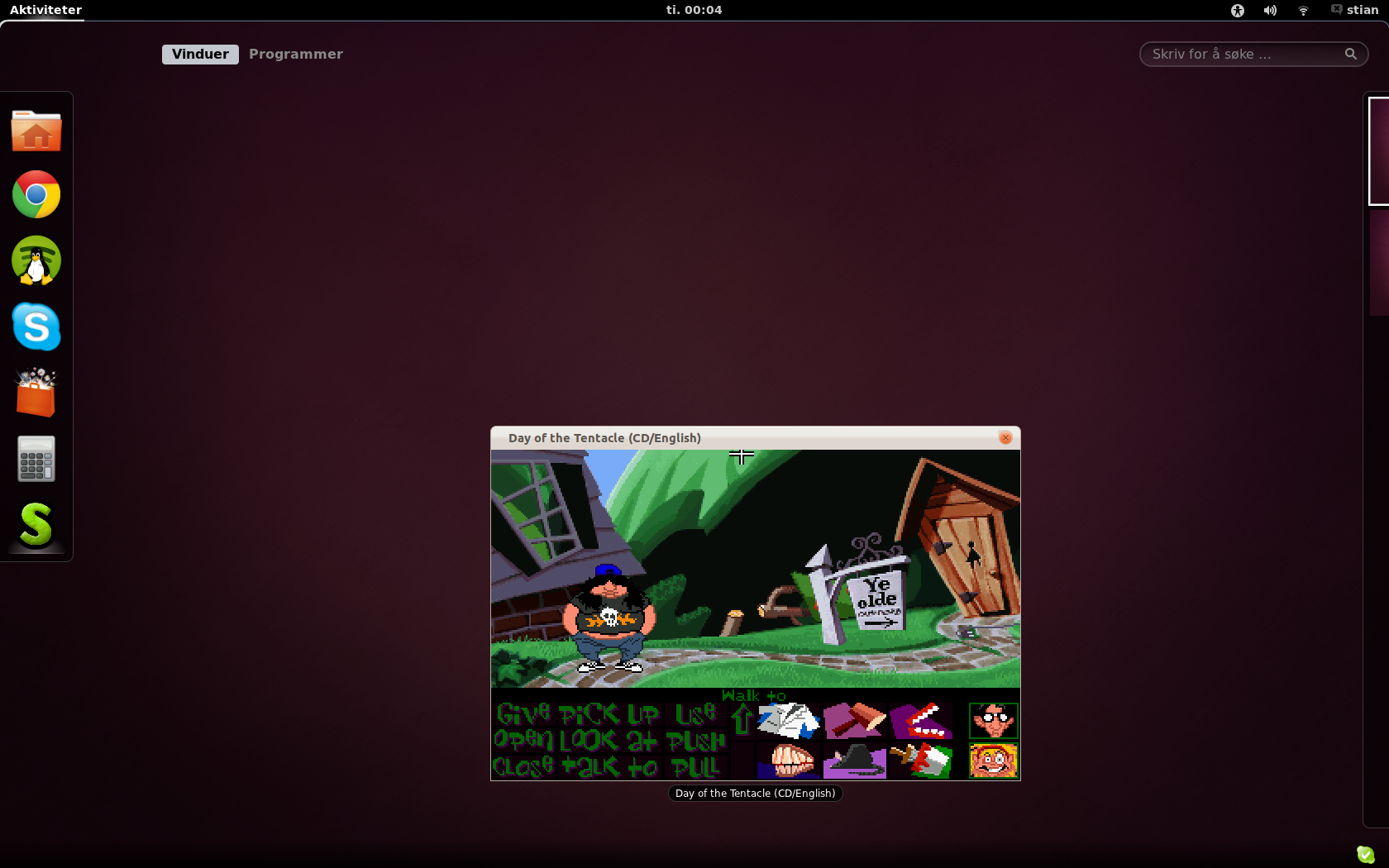Click the Day of the Tentacle caption label
This screenshot has height=868, width=1389.
coord(755,794)
